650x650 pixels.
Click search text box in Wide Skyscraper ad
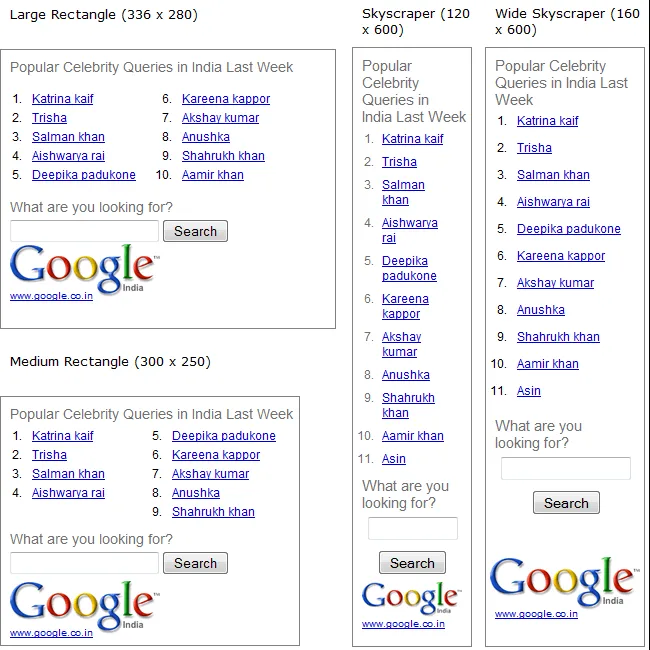[x=565, y=468]
